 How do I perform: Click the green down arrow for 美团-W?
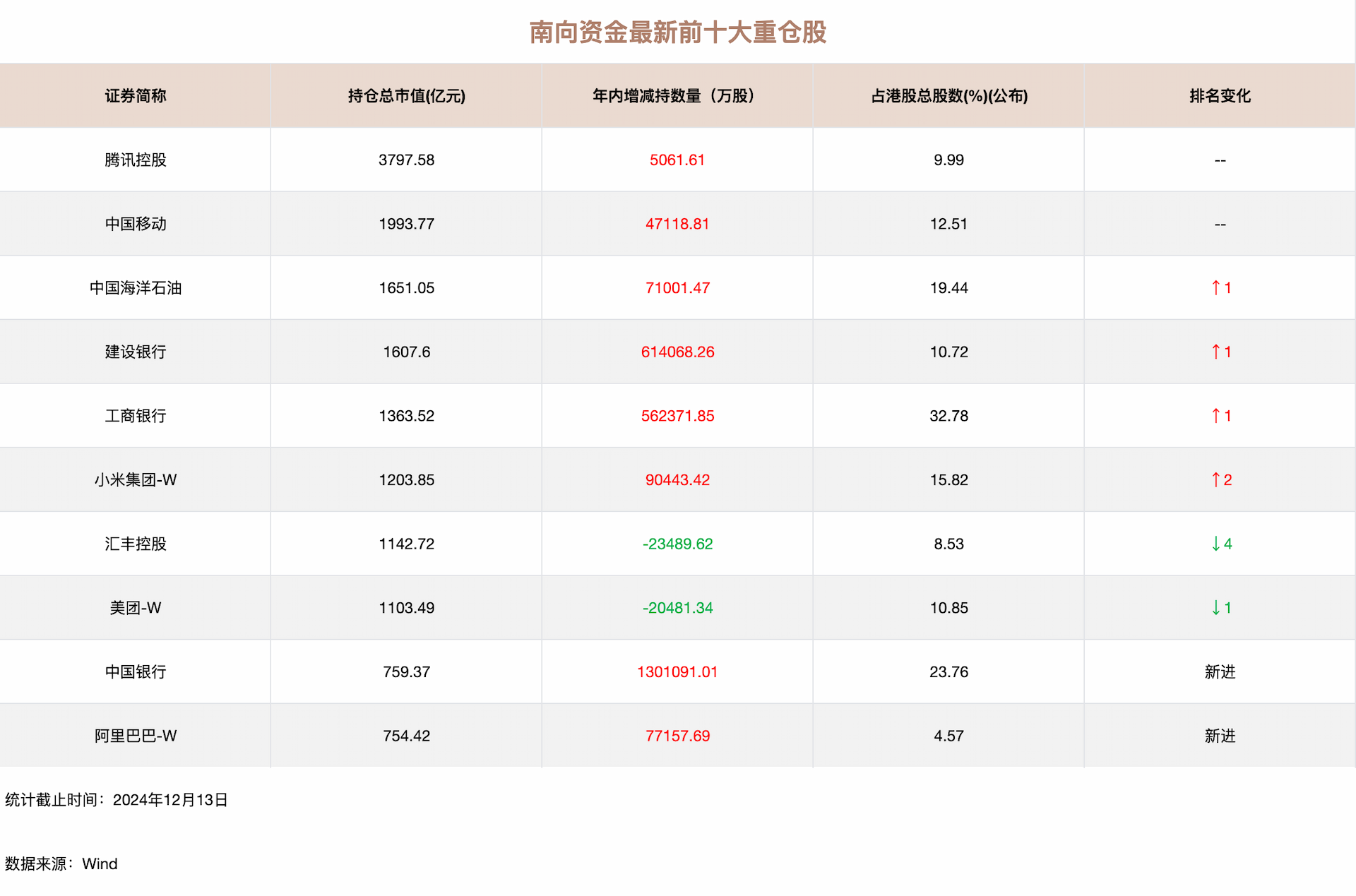pyautogui.click(x=1217, y=608)
